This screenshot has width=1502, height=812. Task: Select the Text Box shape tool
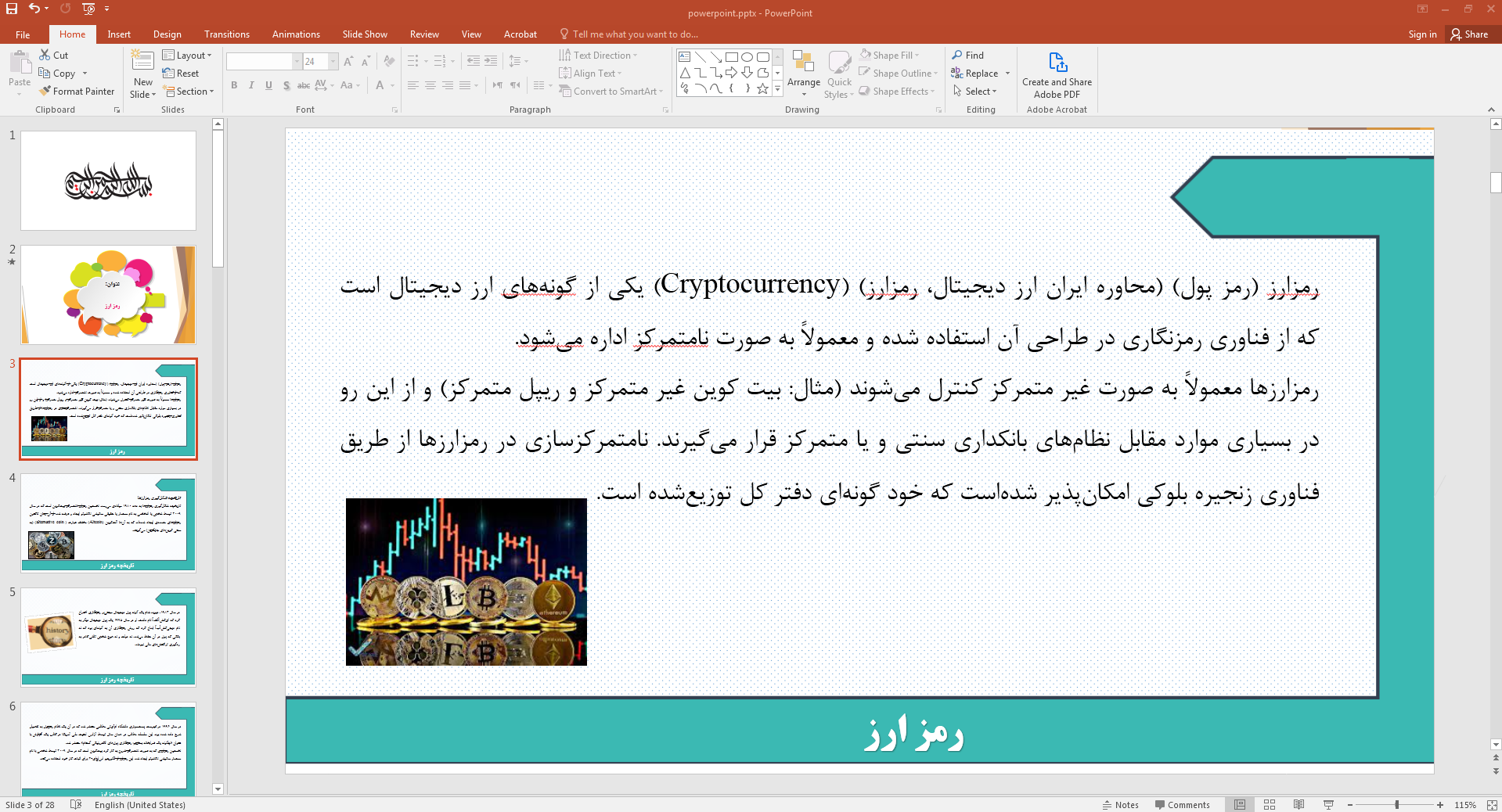684,57
